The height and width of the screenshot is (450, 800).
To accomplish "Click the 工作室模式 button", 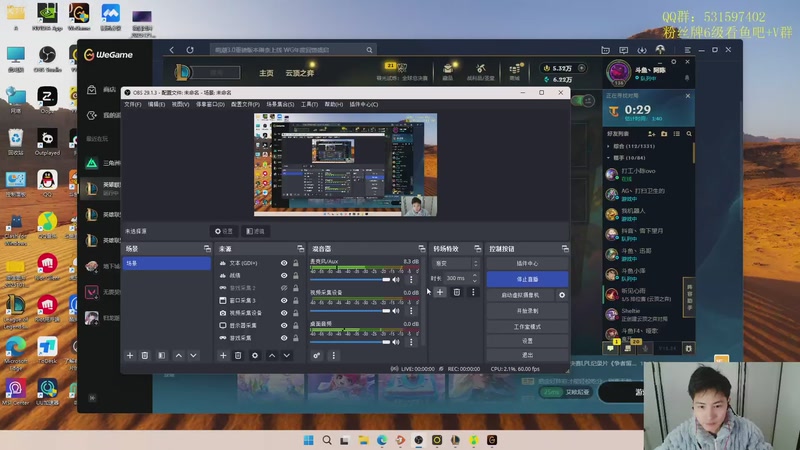I will point(527,327).
